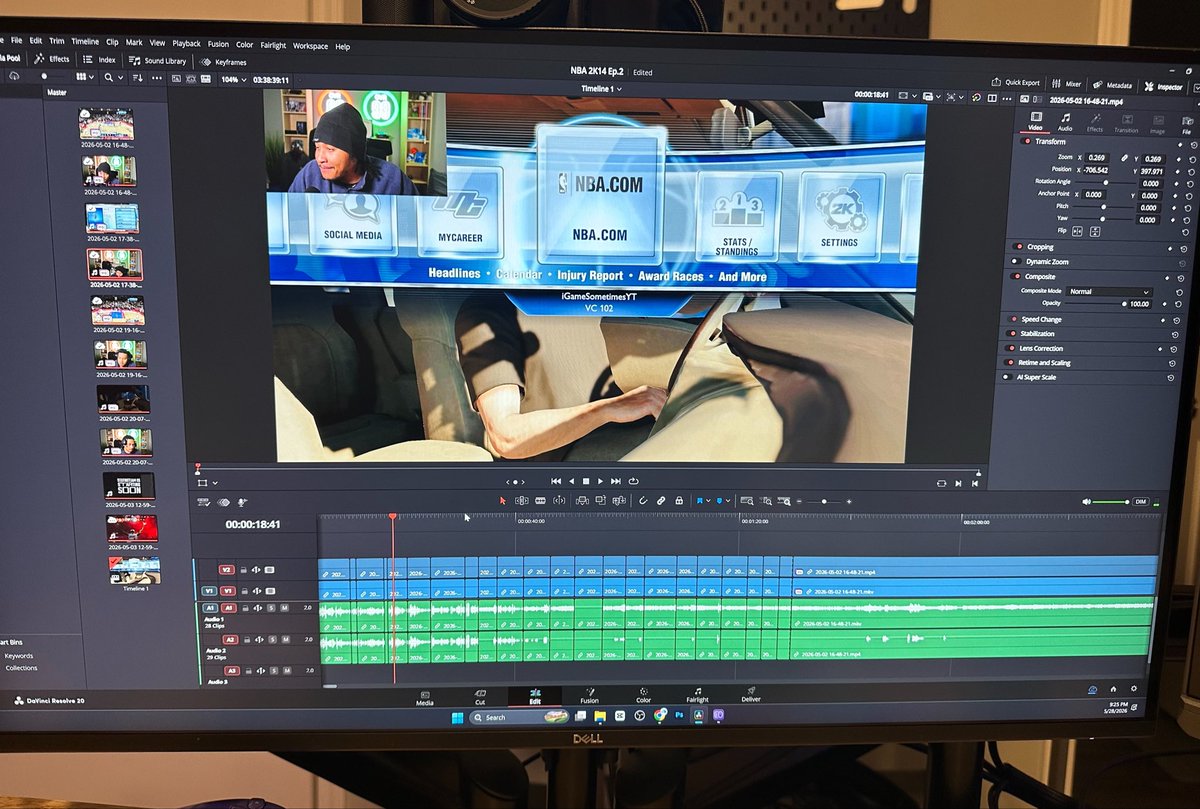Click the Stop button in transport controls
The width and height of the screenshot is (1200, 809).
pos(586,481)
